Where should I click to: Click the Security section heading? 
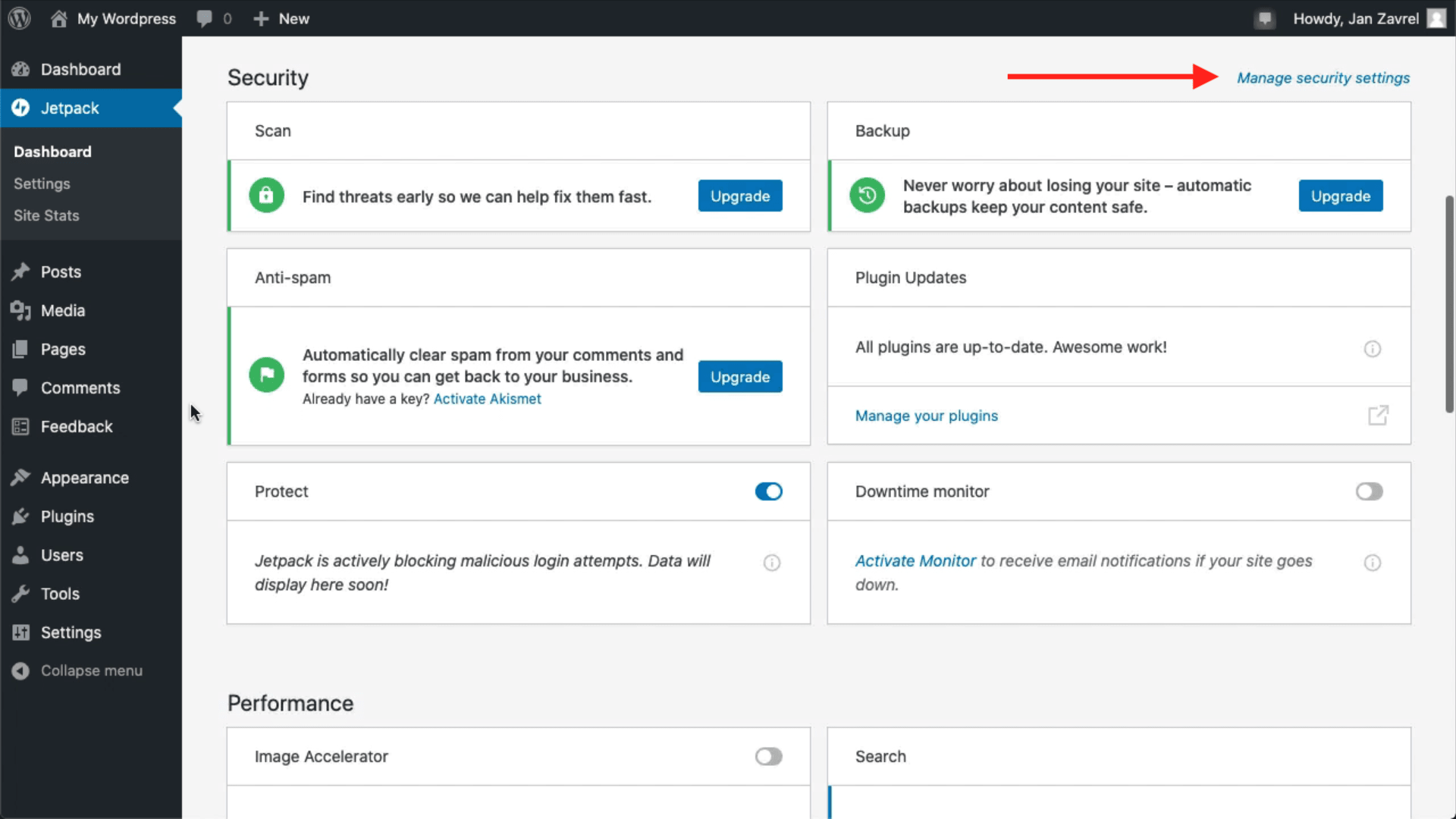coord(268,77)
